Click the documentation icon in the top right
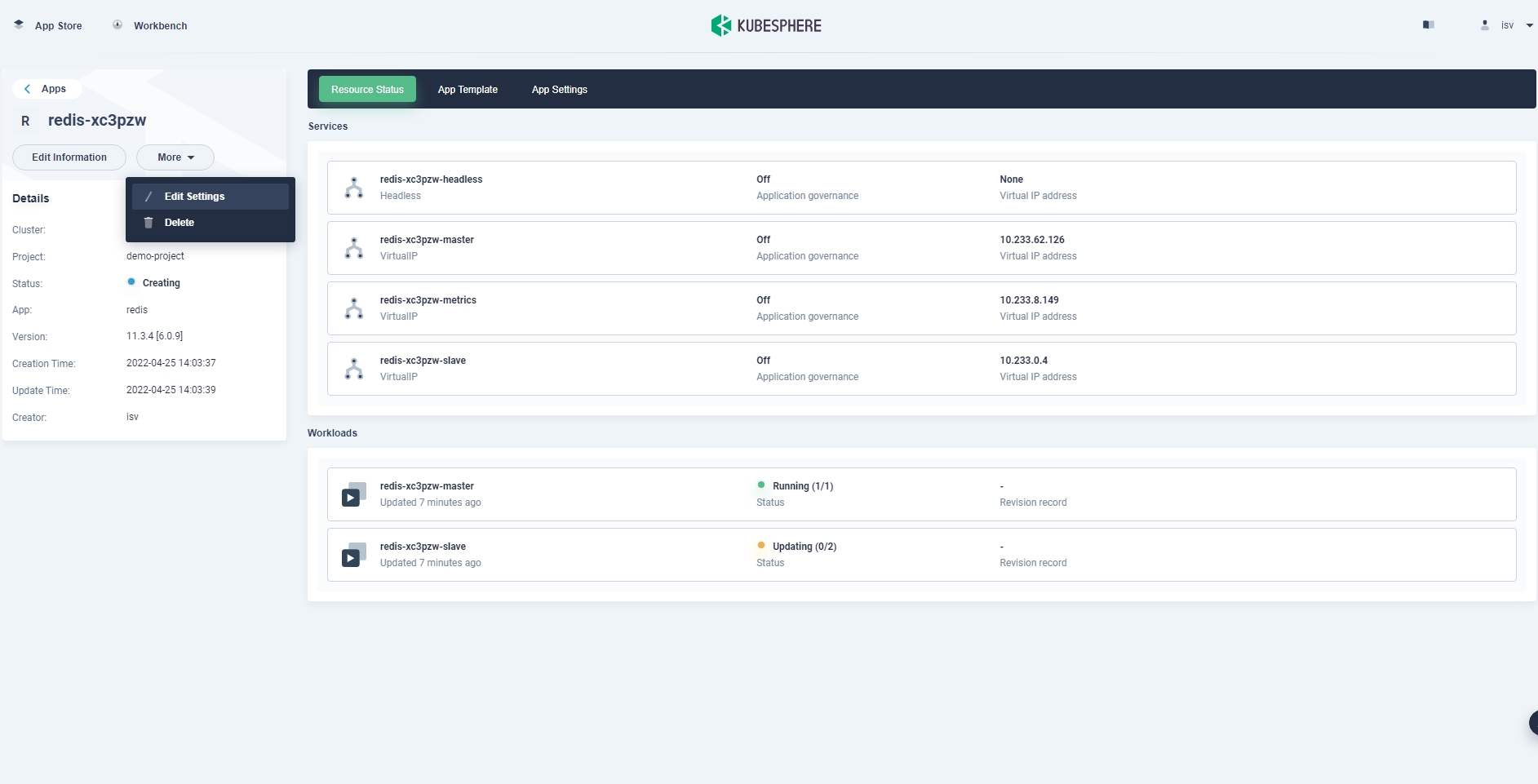The image size is (1538, 784). pos(1428,25)
